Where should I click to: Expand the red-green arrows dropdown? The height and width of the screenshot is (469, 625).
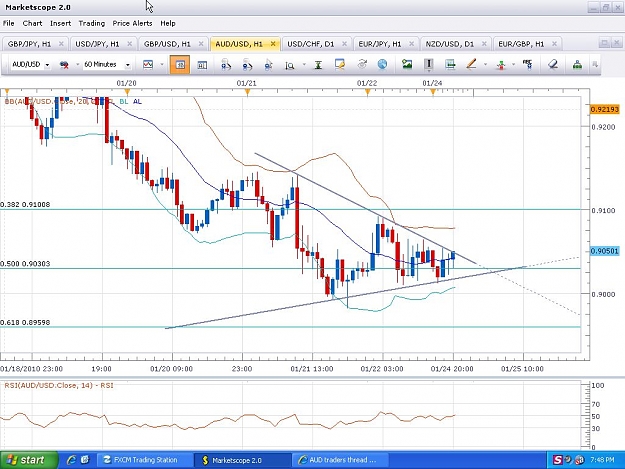pos(514,65)
